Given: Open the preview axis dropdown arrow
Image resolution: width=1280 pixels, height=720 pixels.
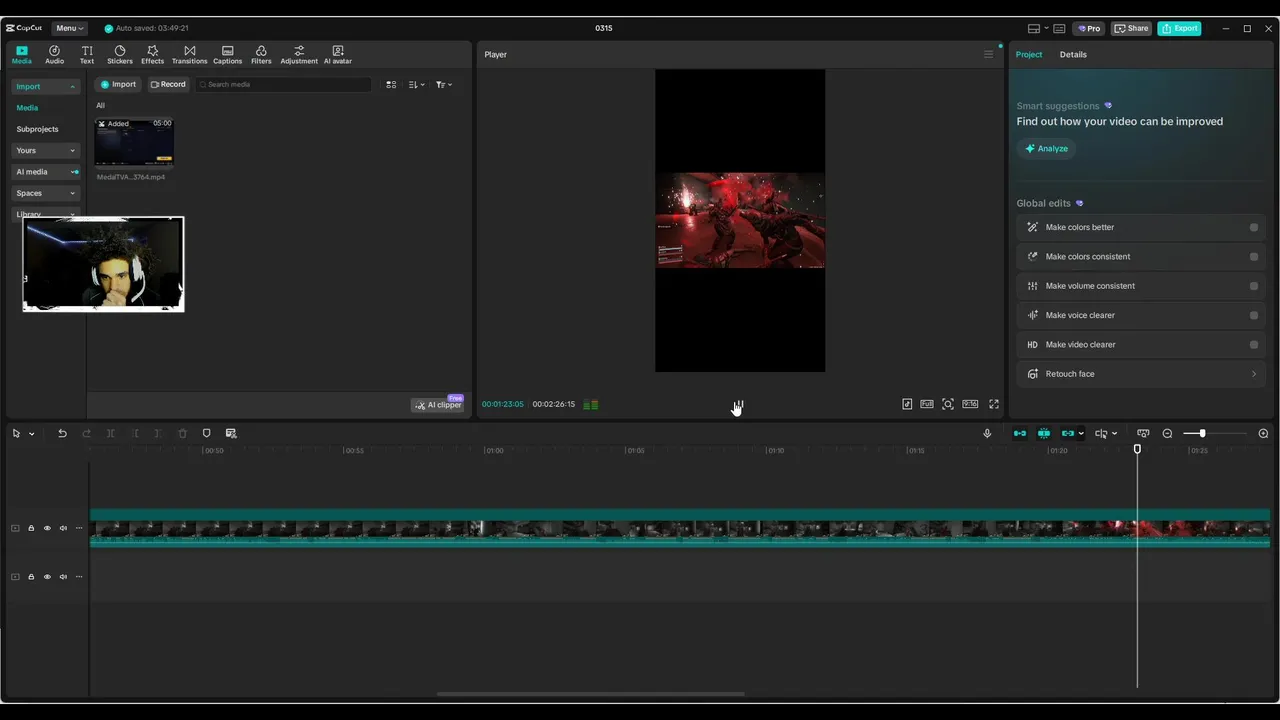Looking at the screenshot, I should pos(1114,433).
